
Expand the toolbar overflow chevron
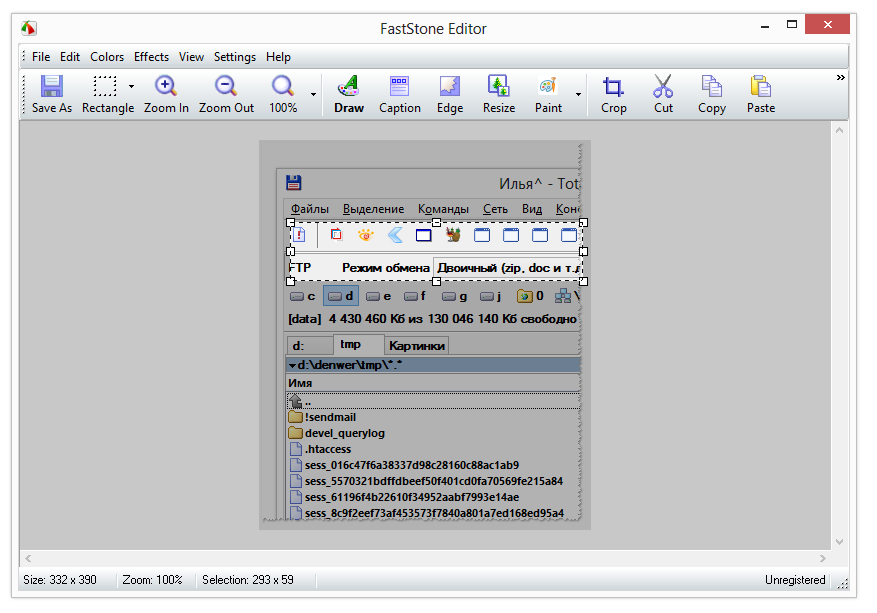click(840, 78)
